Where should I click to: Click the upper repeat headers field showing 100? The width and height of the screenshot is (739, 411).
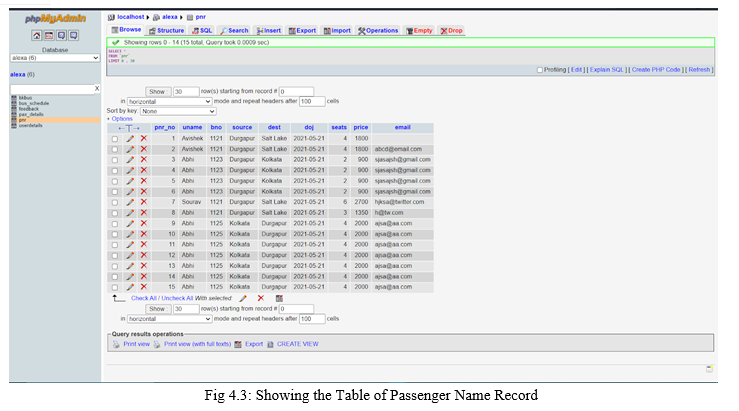click(312, 101)
